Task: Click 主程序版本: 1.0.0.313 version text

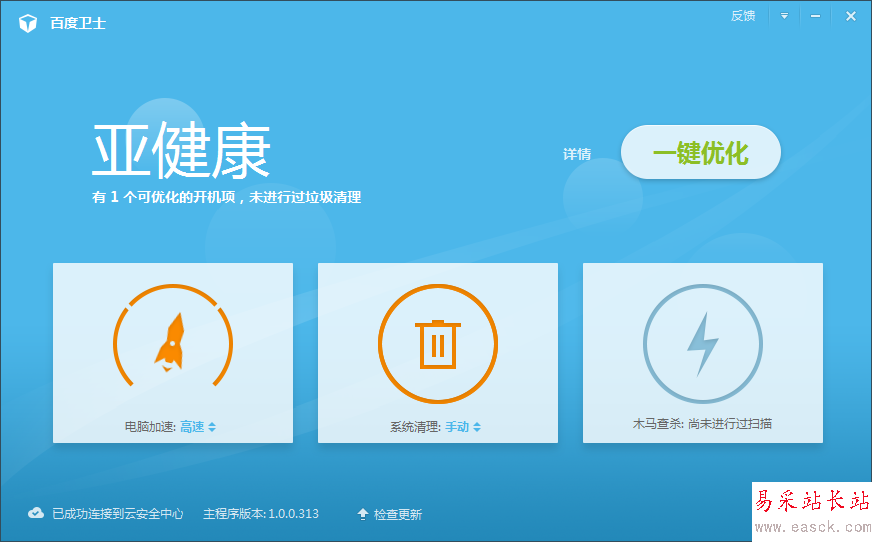Action: [261, 514]
